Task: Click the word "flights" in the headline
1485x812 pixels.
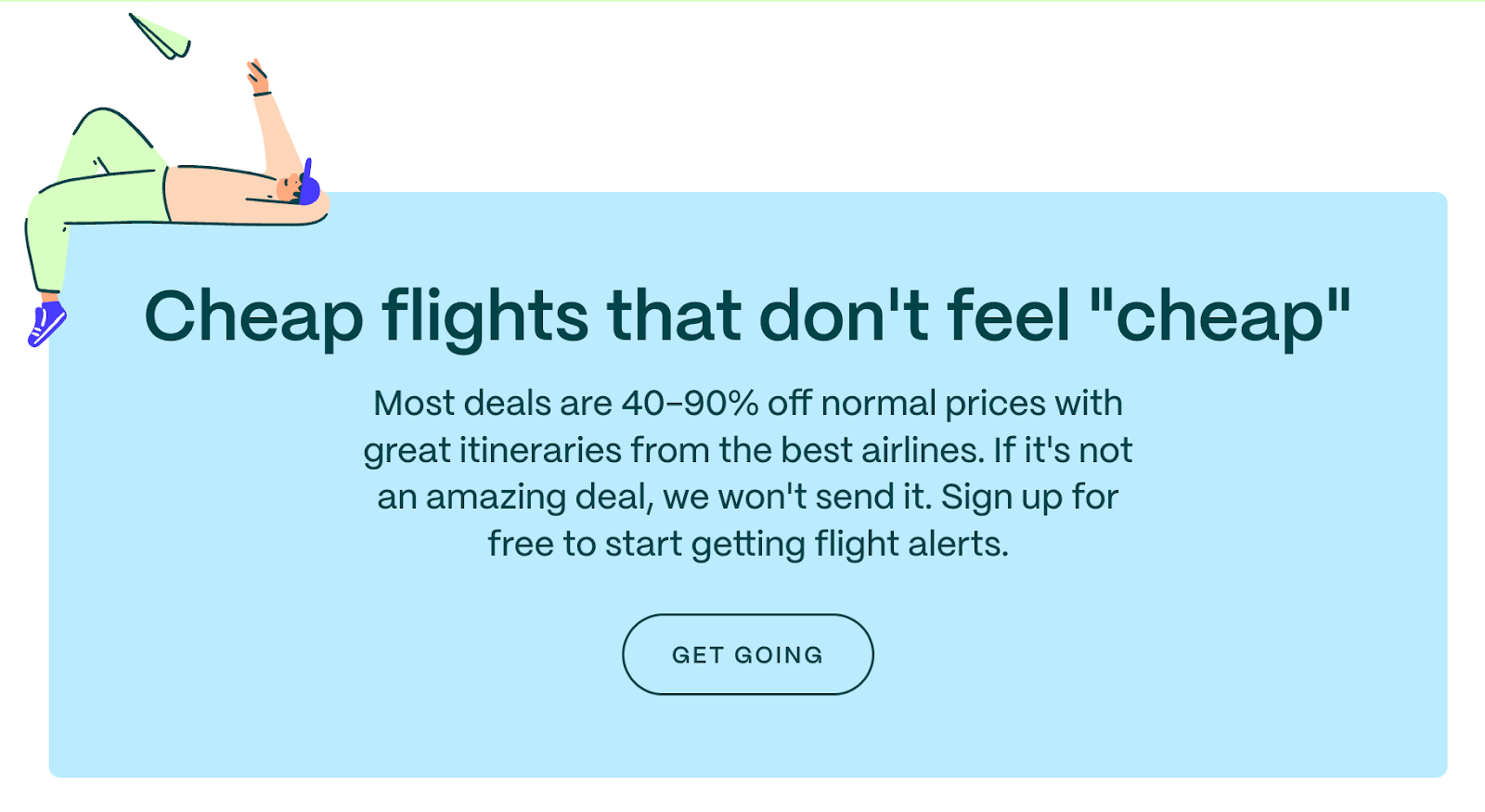Action: pos(484,316)
